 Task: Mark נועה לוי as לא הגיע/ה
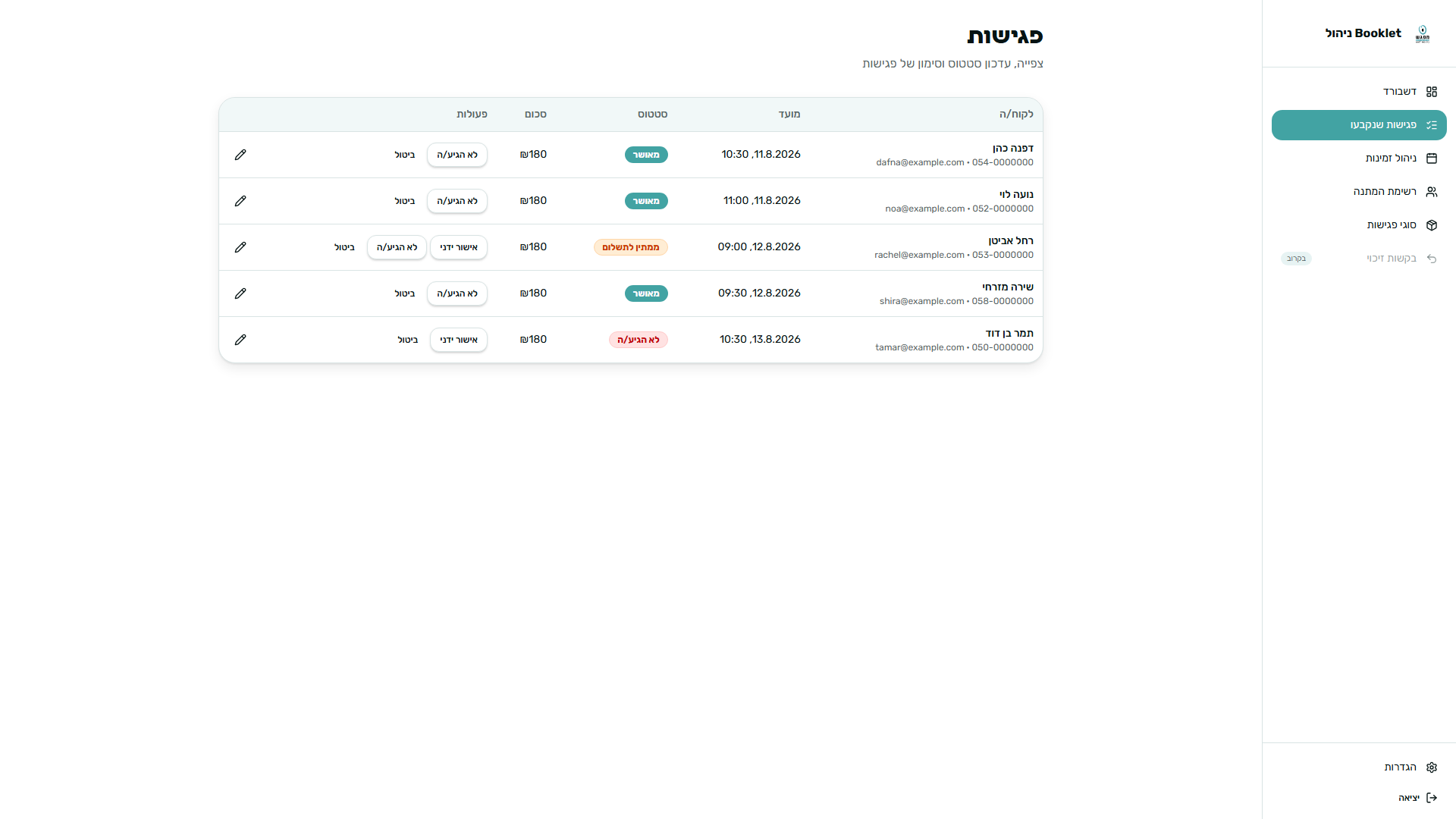457,201
